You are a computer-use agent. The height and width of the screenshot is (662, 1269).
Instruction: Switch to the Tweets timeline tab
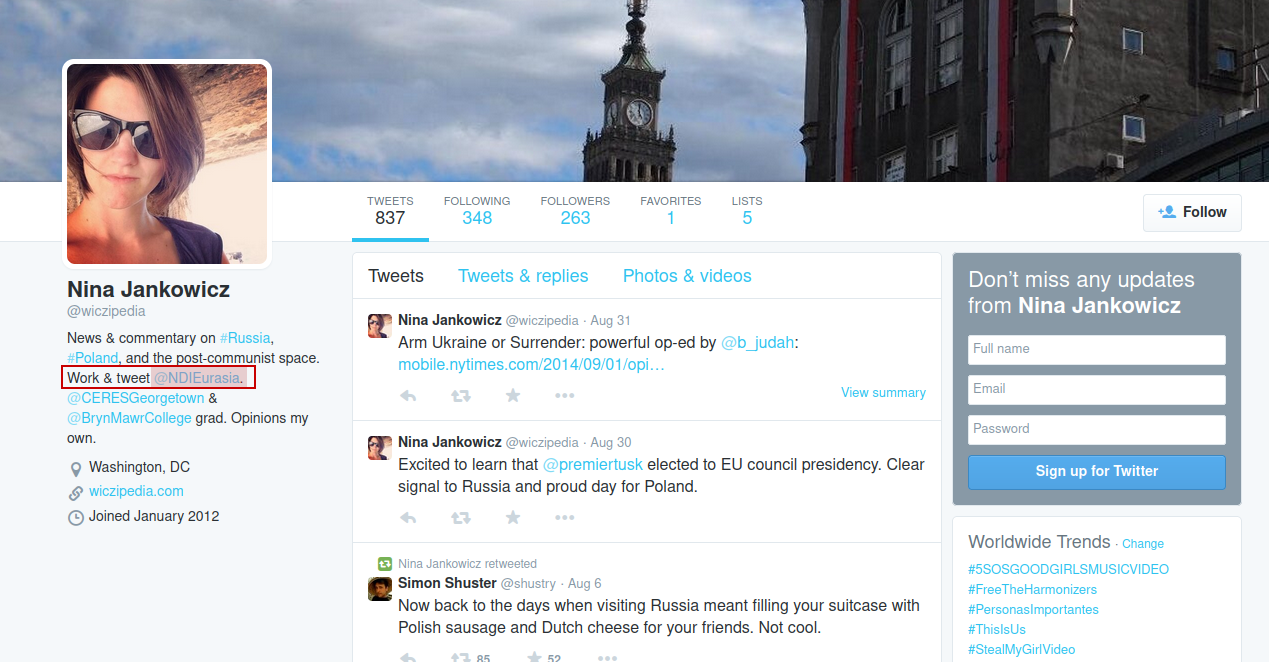pos(396,276)
